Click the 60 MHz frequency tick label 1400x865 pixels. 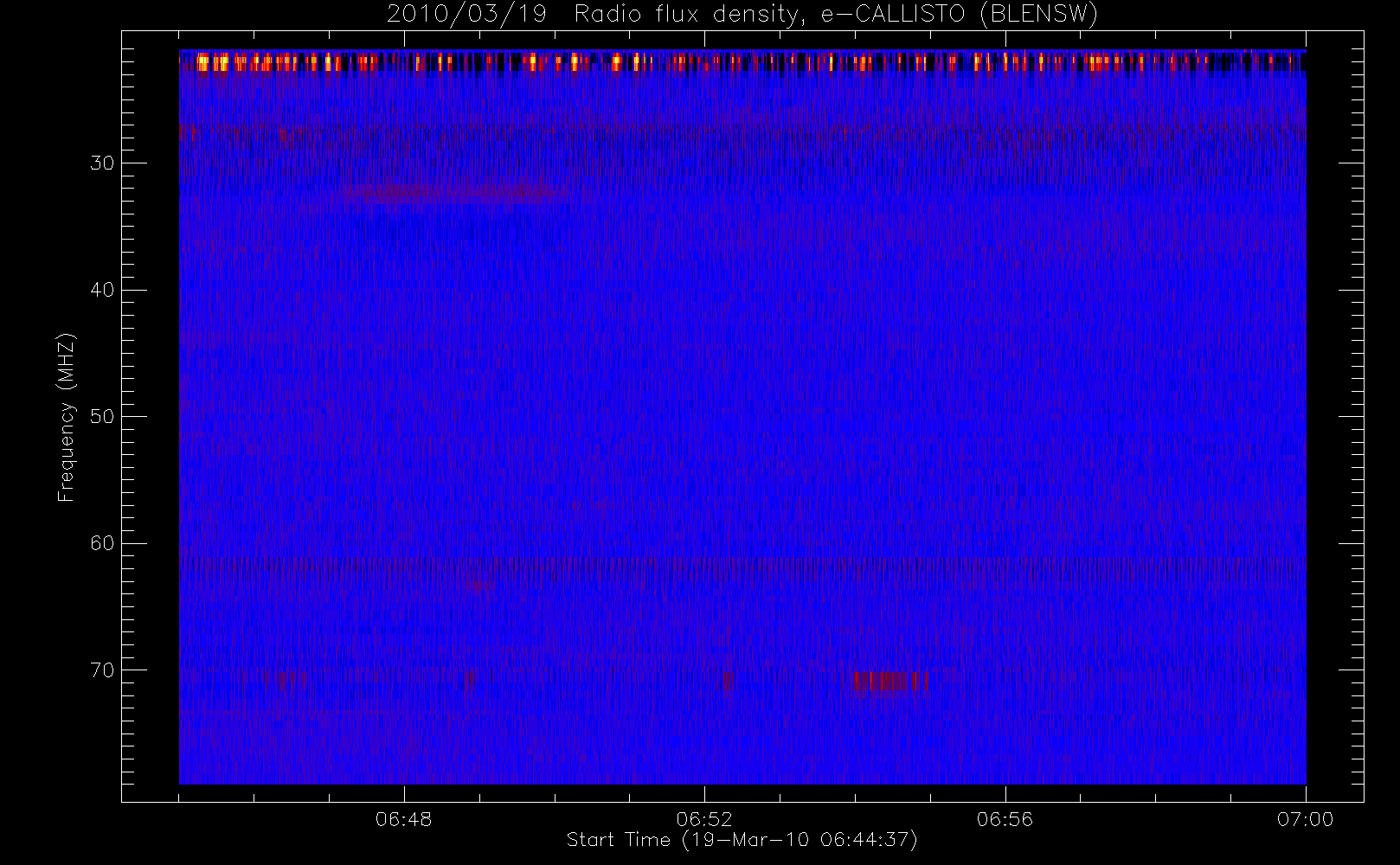click(102, 543)
